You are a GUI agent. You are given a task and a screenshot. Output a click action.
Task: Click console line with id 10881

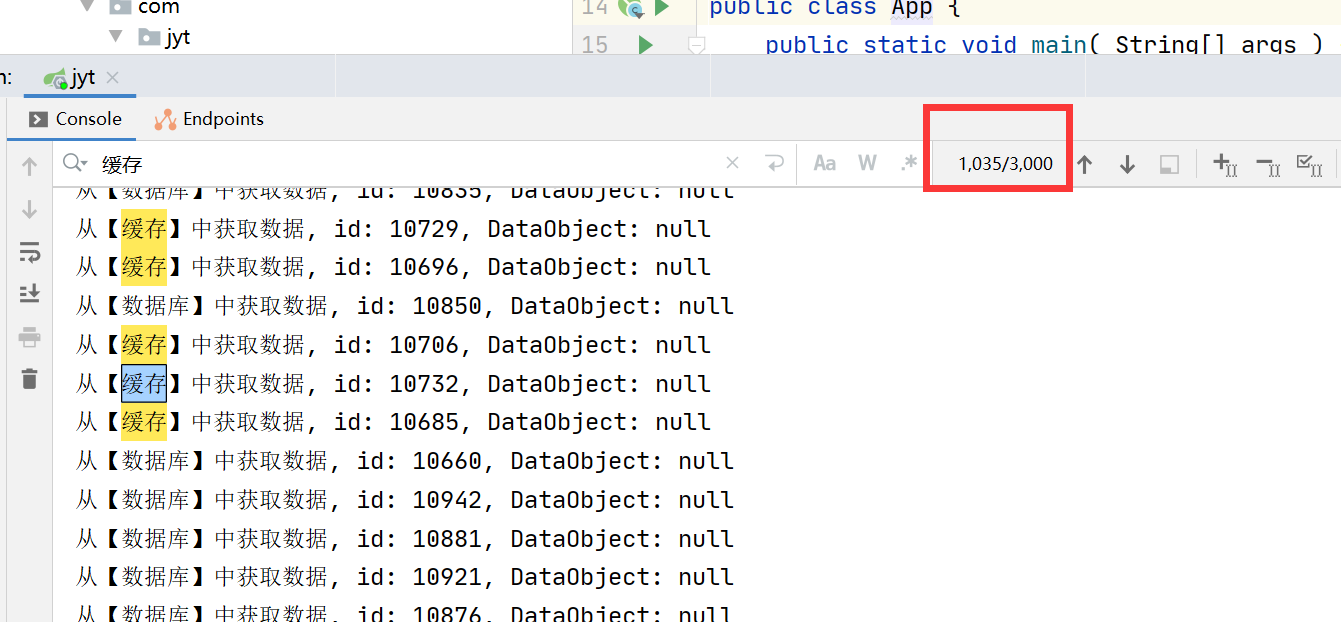(x=405, y=539)
